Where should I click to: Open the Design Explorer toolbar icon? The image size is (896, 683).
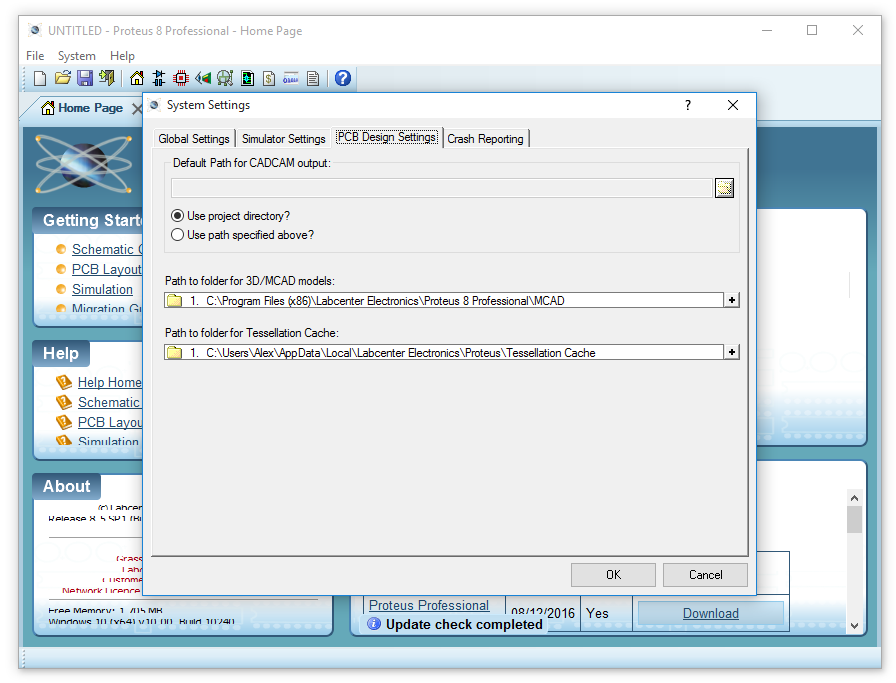coord(247,78)
